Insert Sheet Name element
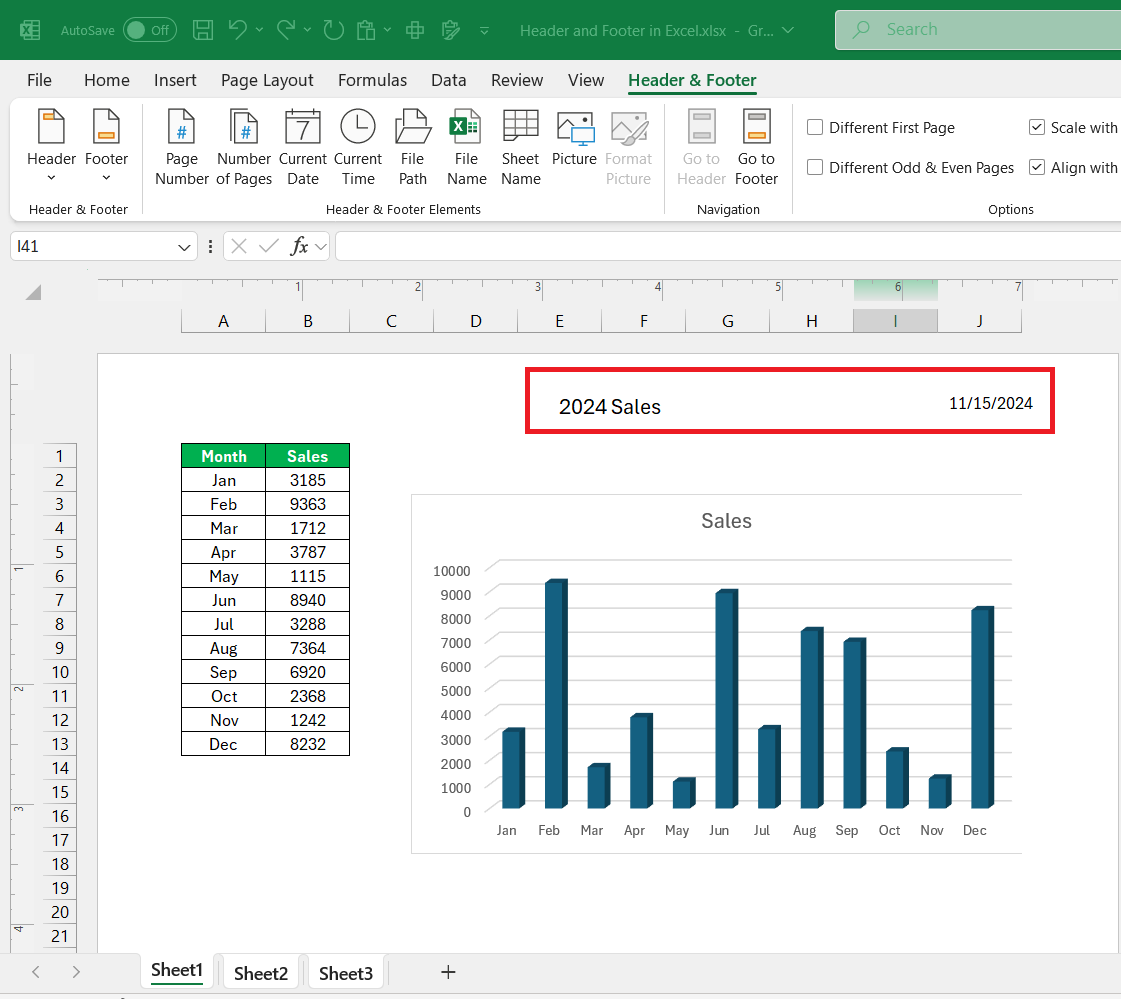The width and height of the screenshot is (1121, 999). pyautogui.click(x=520, y=147)
